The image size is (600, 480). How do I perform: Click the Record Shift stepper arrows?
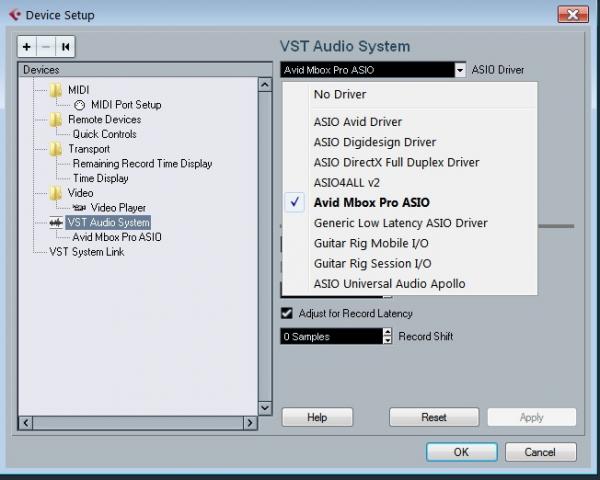[x=388, y=337]
